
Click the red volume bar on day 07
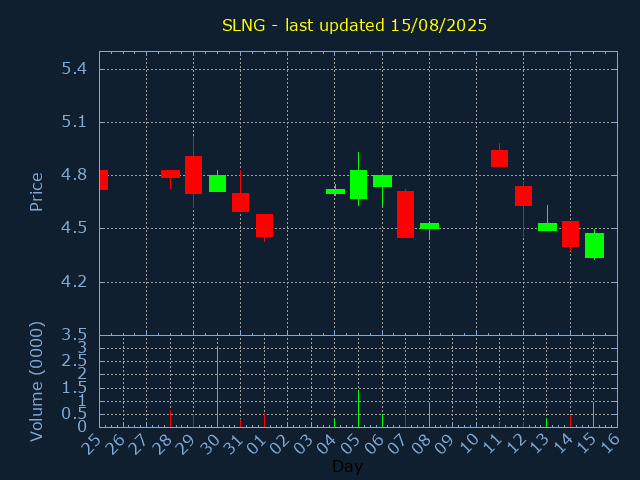(405, 419)
